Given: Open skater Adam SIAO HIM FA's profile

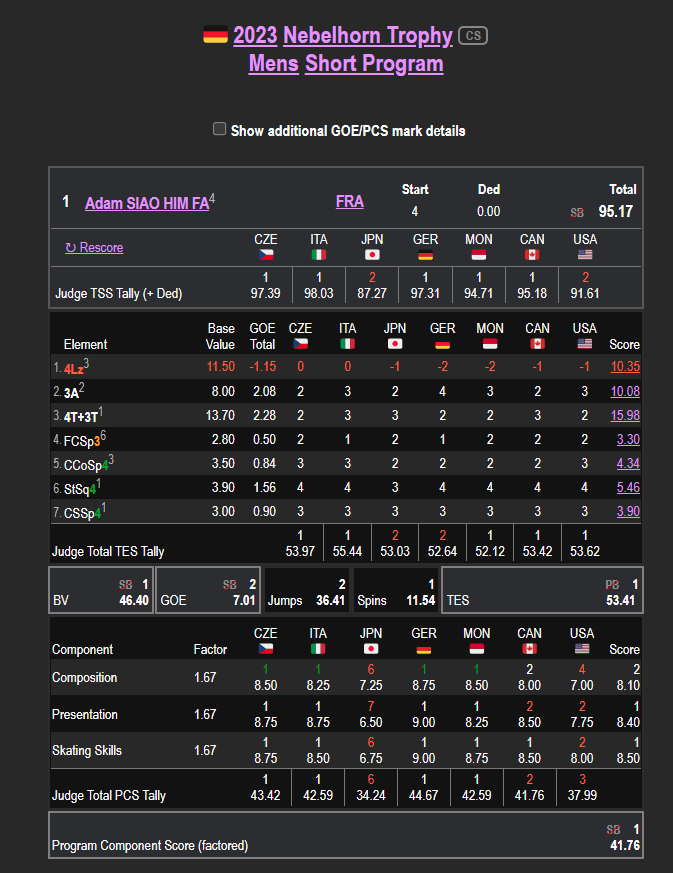Looking at the screenshot, I should tap(147, 203).
